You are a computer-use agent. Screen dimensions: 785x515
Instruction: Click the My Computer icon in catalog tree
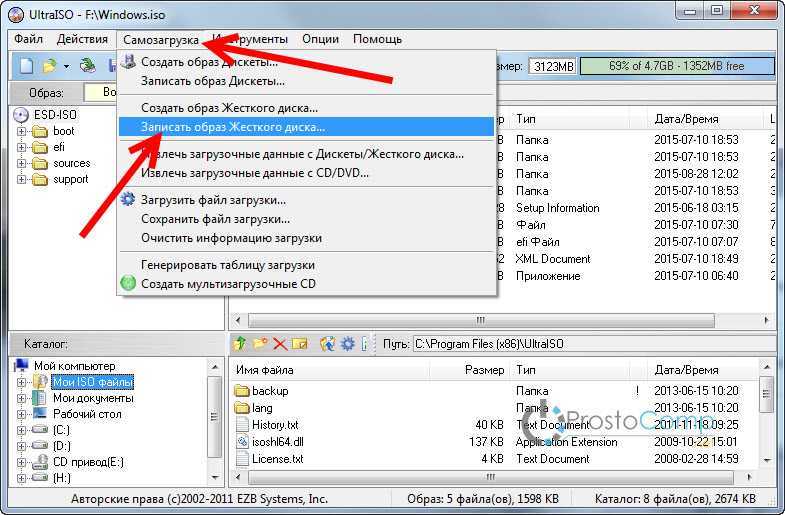pos(21,365)
